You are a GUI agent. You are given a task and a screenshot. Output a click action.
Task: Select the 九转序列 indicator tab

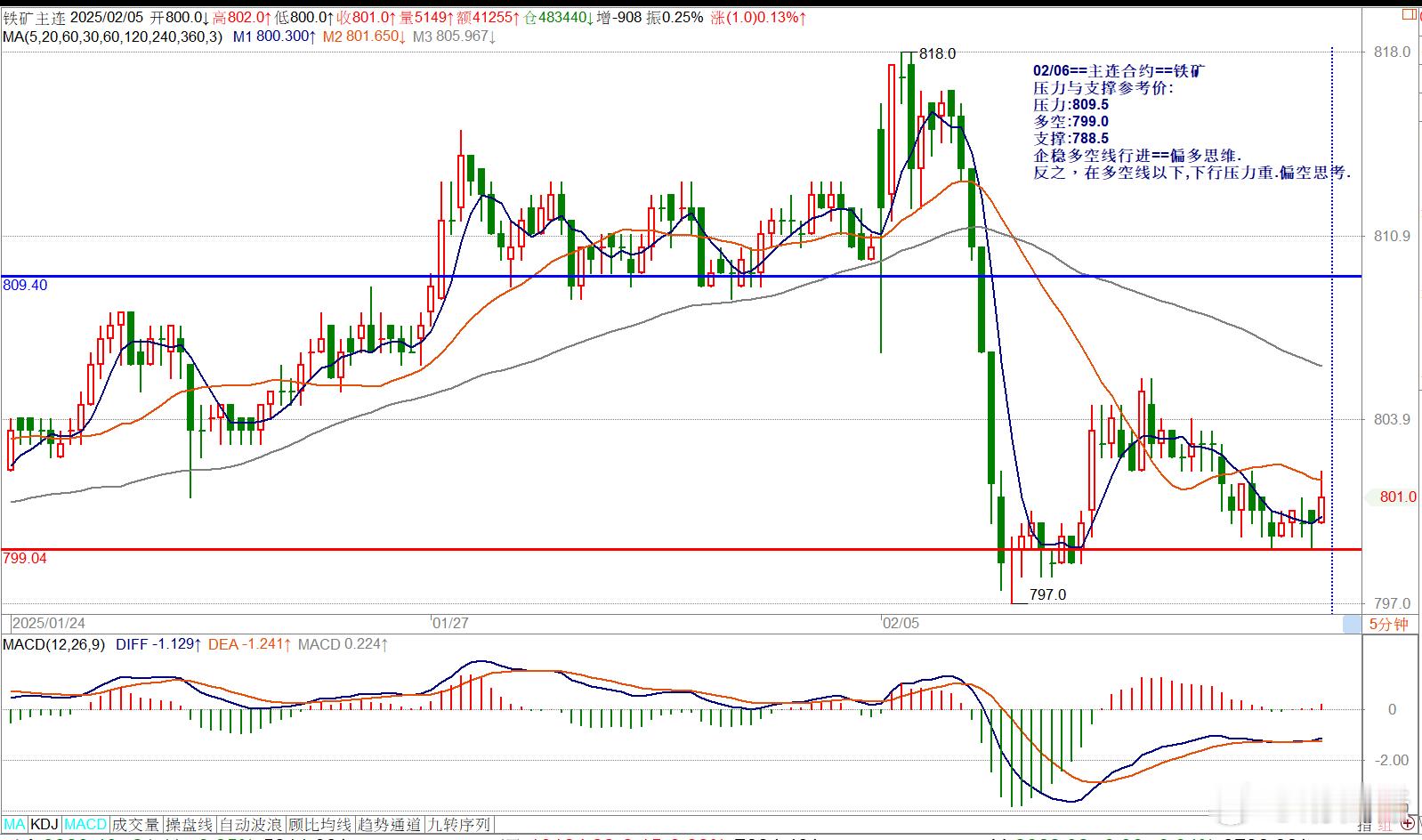pyautogui.click(x=459, y=825)
